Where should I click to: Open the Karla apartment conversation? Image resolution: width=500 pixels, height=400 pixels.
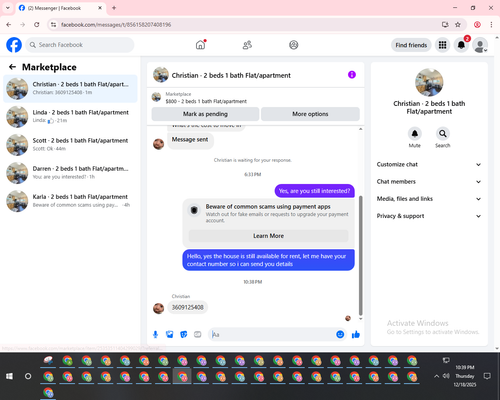[70, 201]
